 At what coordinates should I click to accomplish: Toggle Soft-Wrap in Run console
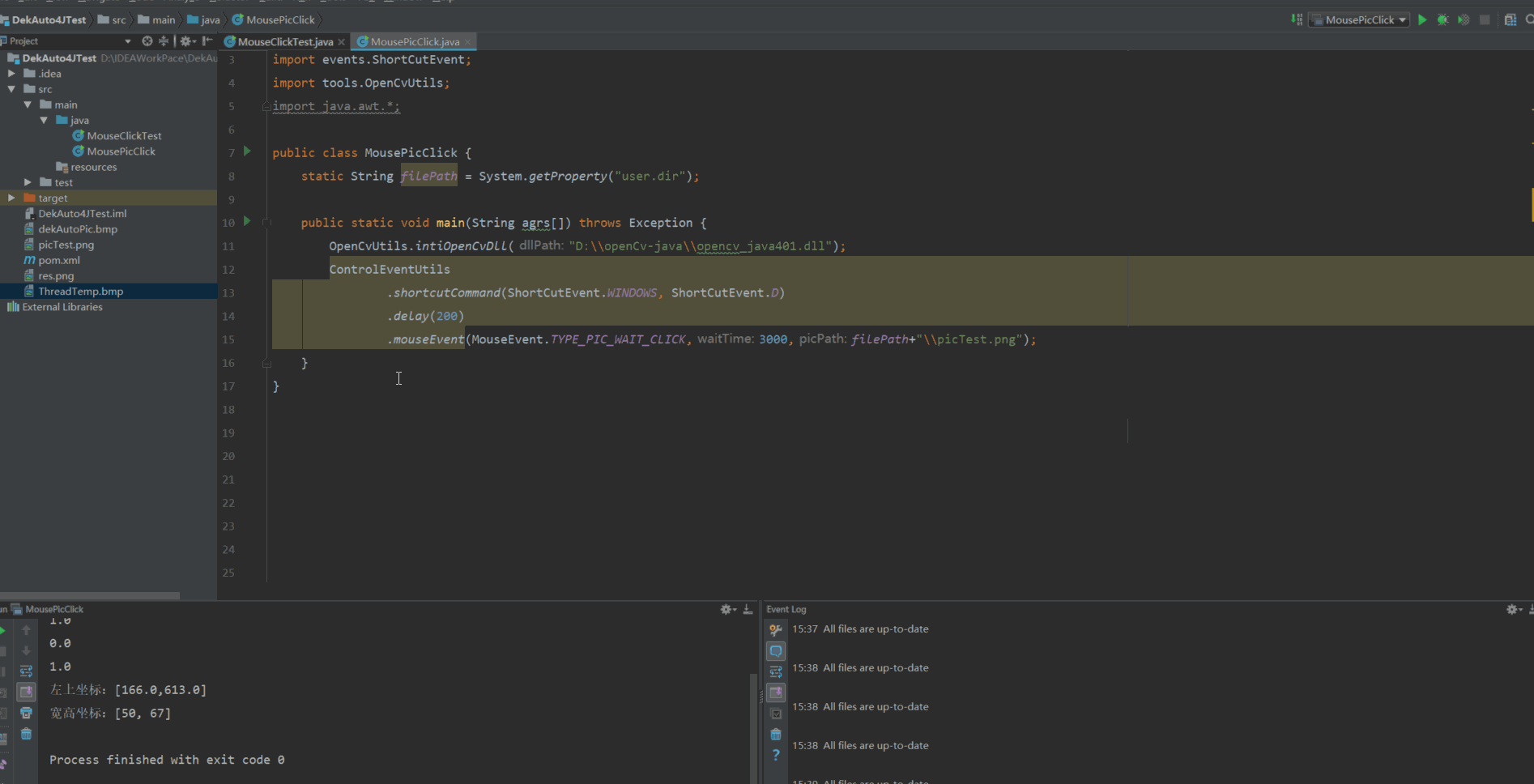pyautogui.click(x=26, y=671)
